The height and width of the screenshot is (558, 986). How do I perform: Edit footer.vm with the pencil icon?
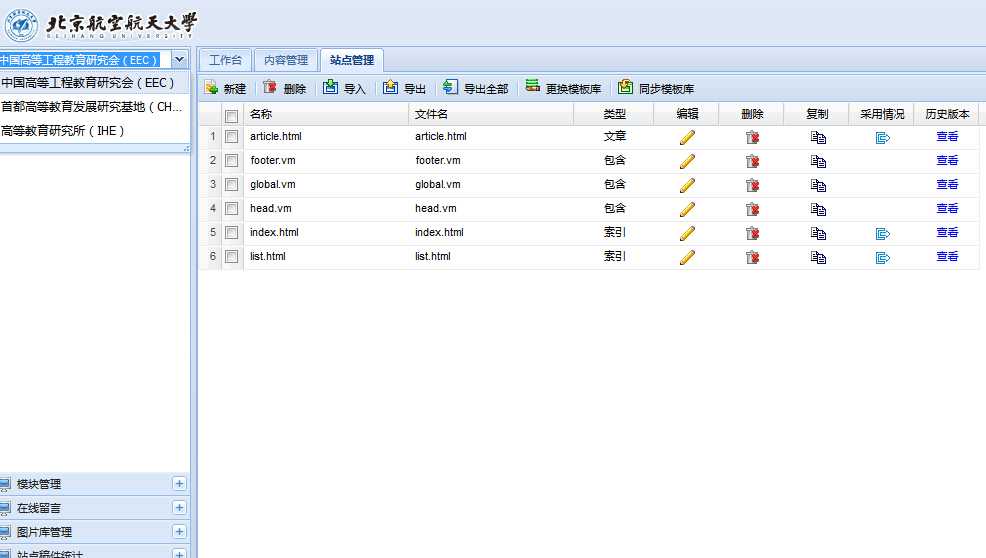pyautogui.click(x=687, y=161)
